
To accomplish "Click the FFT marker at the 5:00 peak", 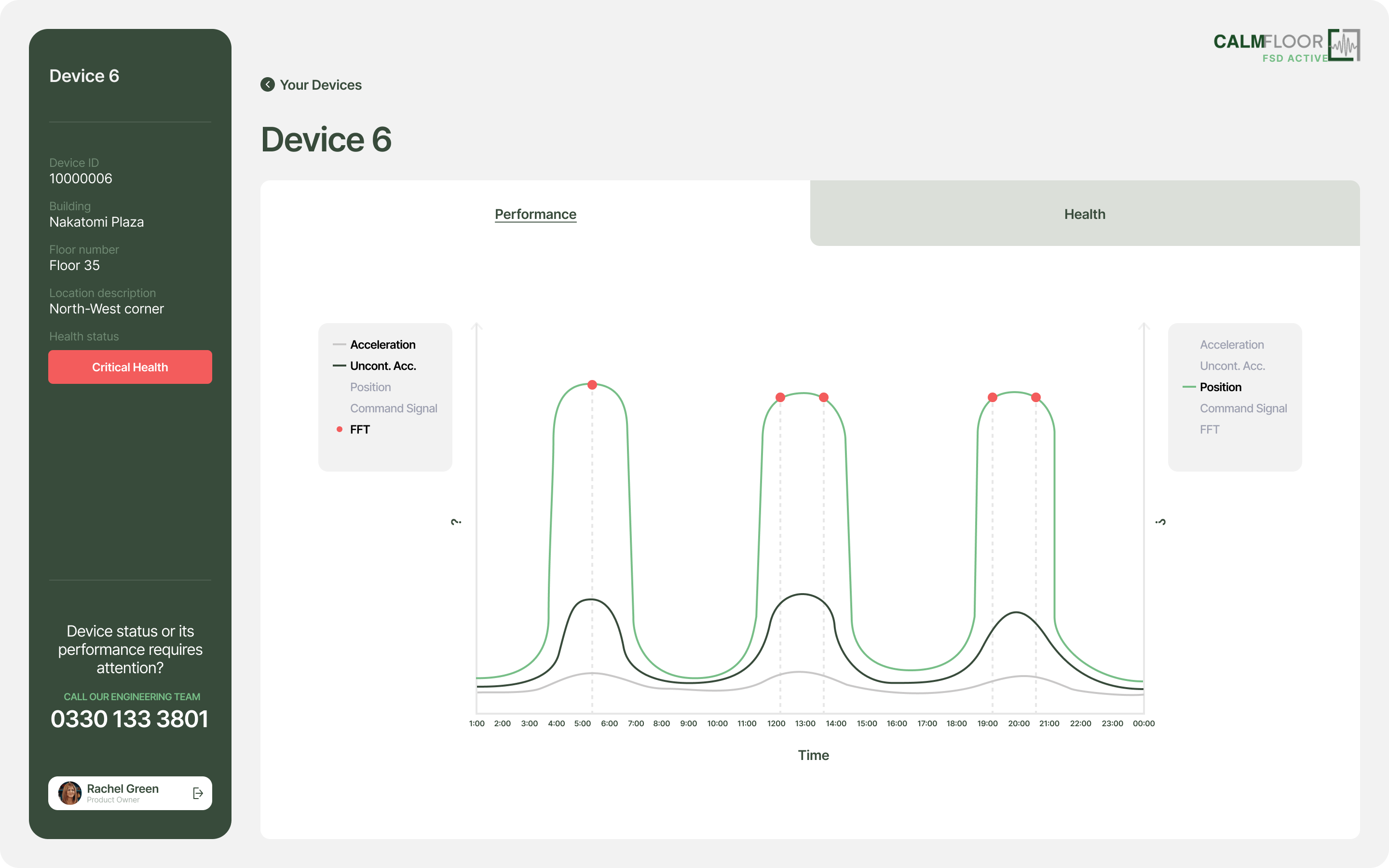I will (x=592, y=385).
